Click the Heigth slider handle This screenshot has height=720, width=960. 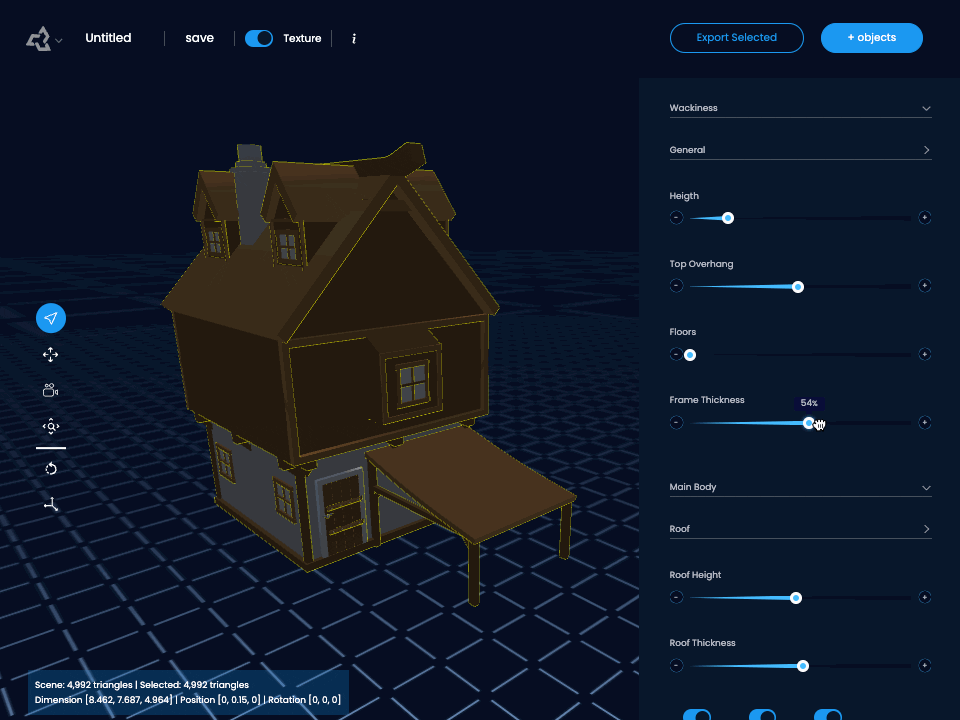pos(727,218)
